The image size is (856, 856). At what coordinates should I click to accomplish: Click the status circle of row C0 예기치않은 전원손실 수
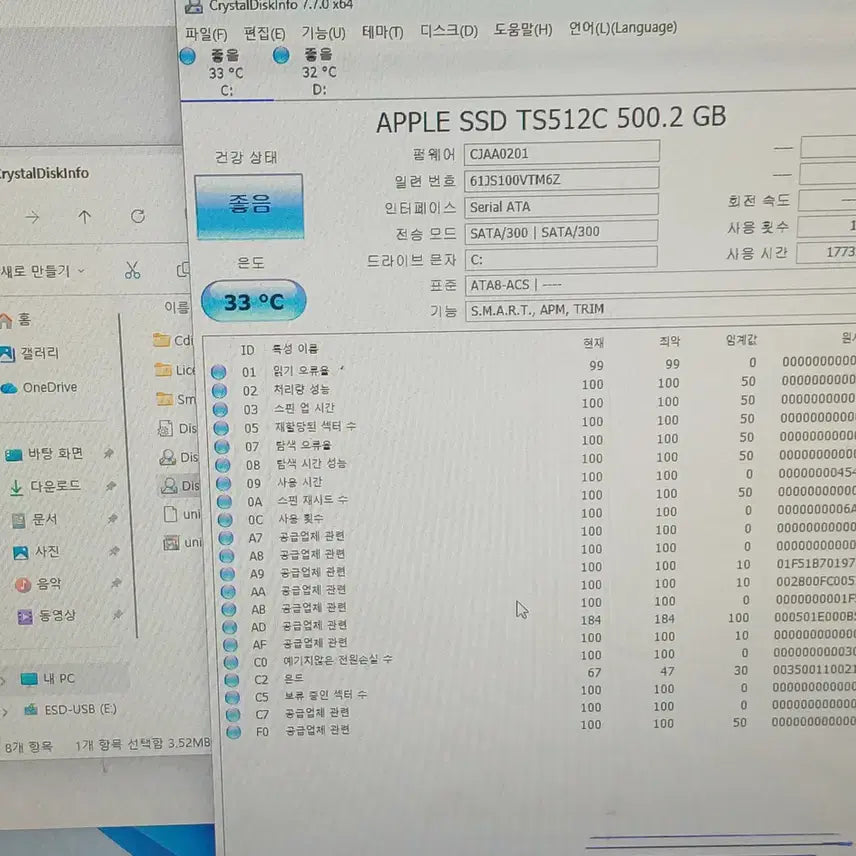coord(231,662)
